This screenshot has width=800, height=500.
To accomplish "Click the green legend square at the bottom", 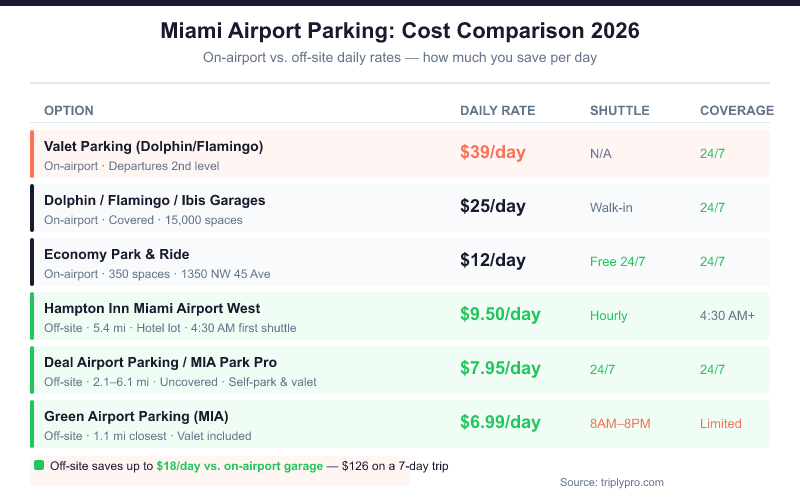I will click(39, 465).
